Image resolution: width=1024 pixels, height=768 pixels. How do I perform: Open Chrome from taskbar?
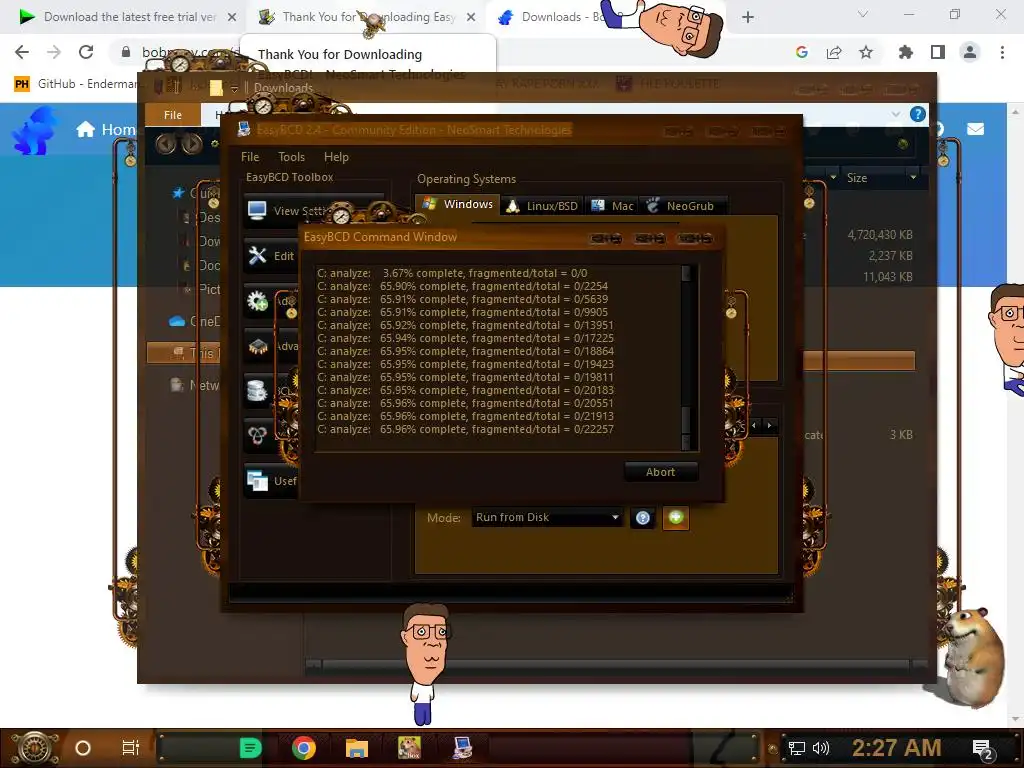point(304,748)
